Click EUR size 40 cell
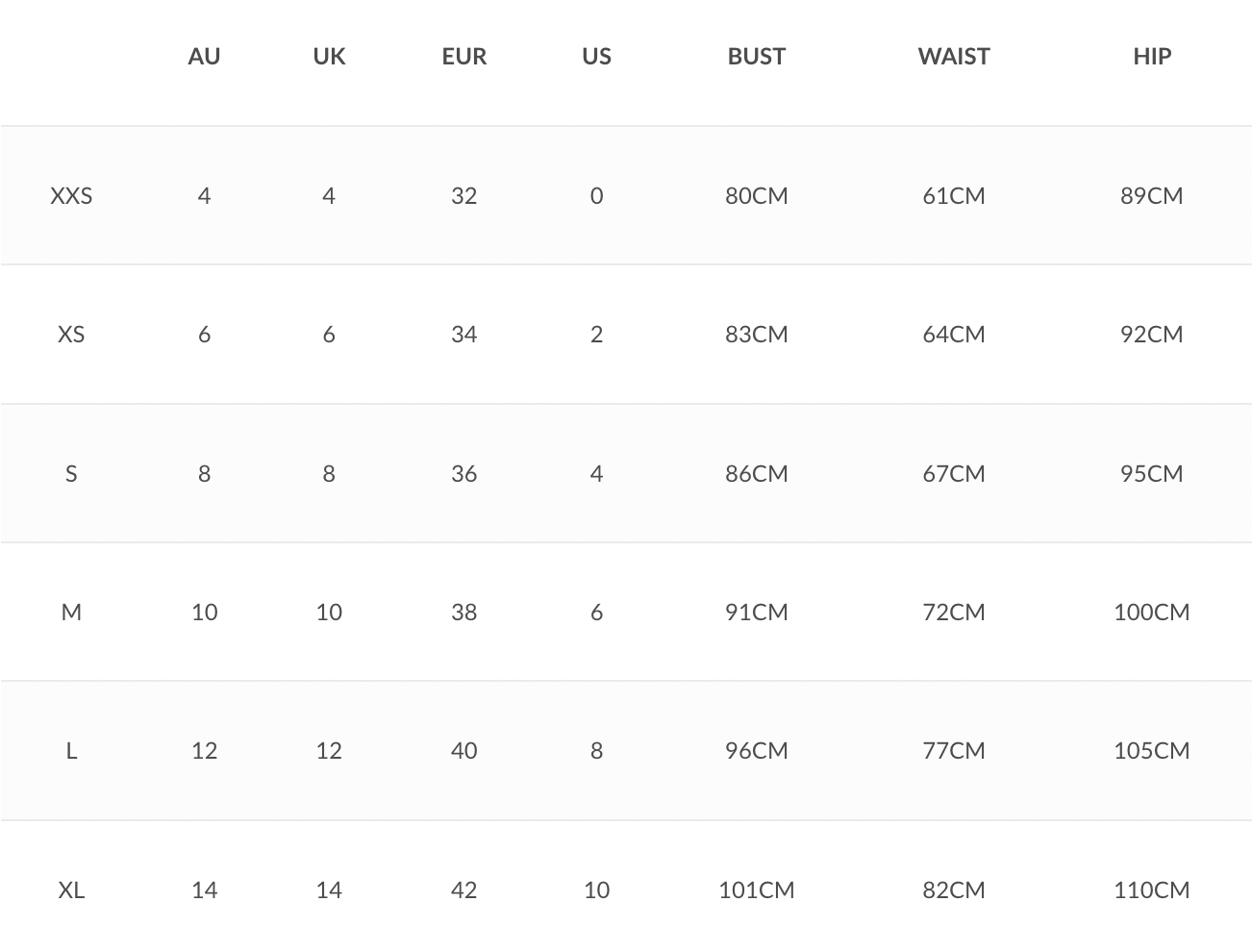This screenshot has height=952, width=1252. click(463, 751)
